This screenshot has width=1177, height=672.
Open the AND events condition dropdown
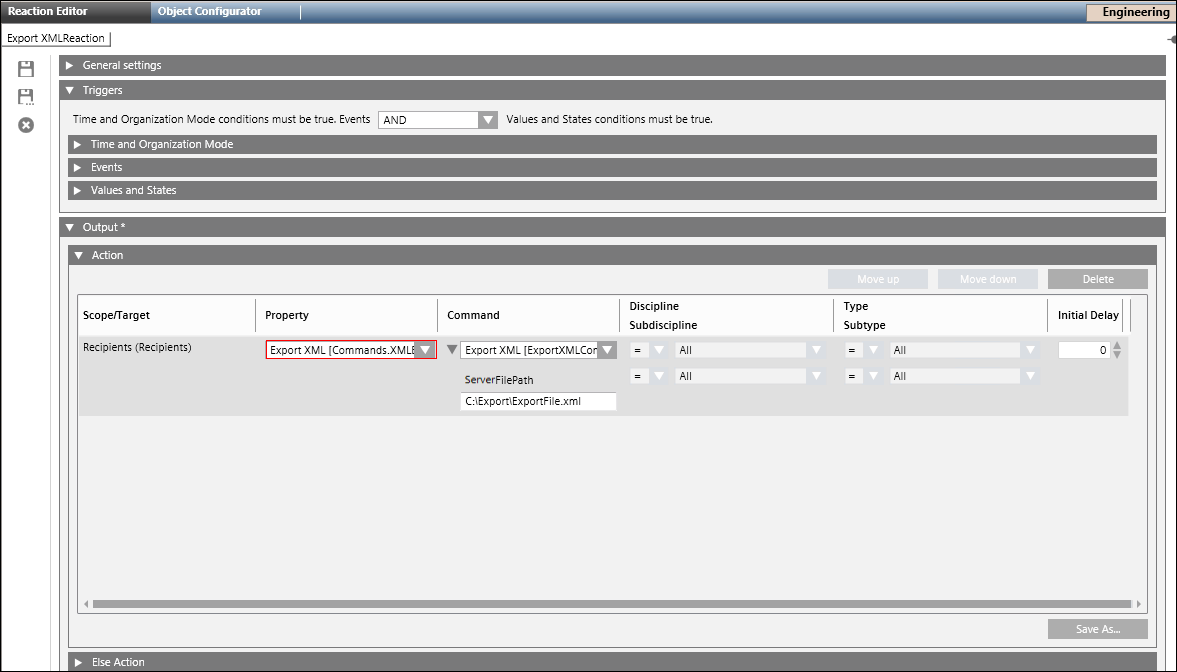[x=487, y=120]
